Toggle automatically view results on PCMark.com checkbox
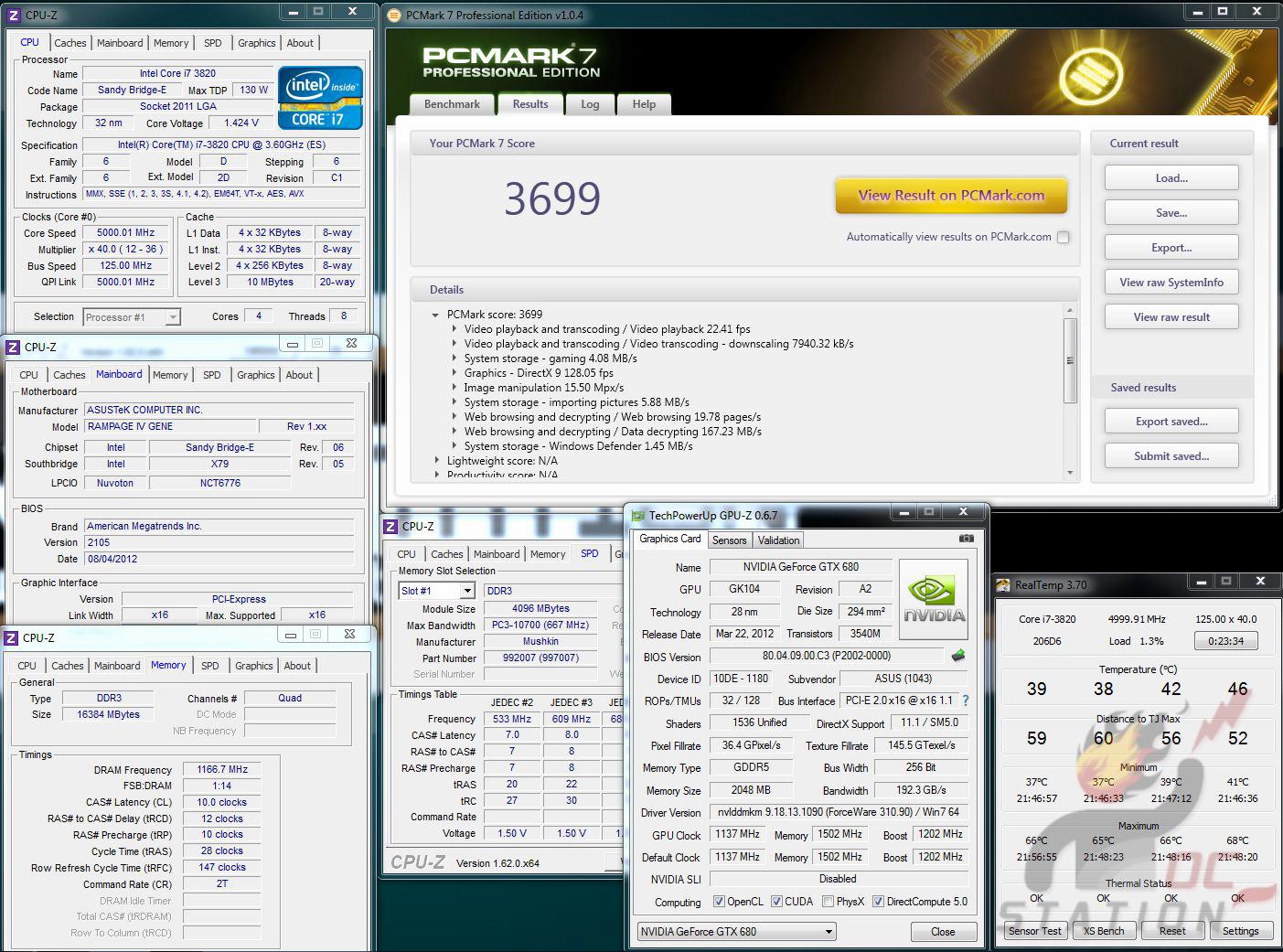The height and width of the screenshot is (952, 1283). point(1063,237)
